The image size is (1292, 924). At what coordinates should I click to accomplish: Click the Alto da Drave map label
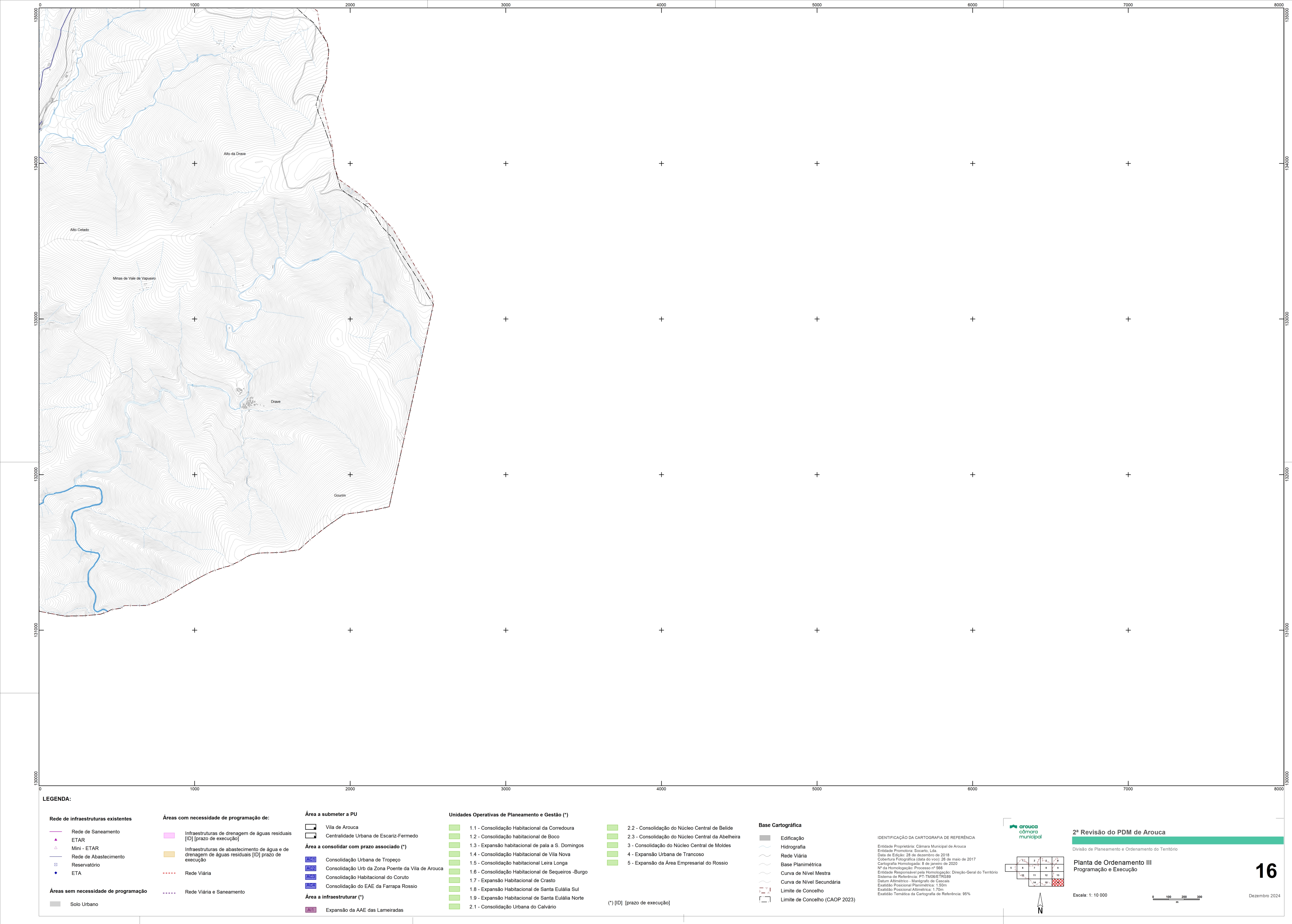pos(234,154)
